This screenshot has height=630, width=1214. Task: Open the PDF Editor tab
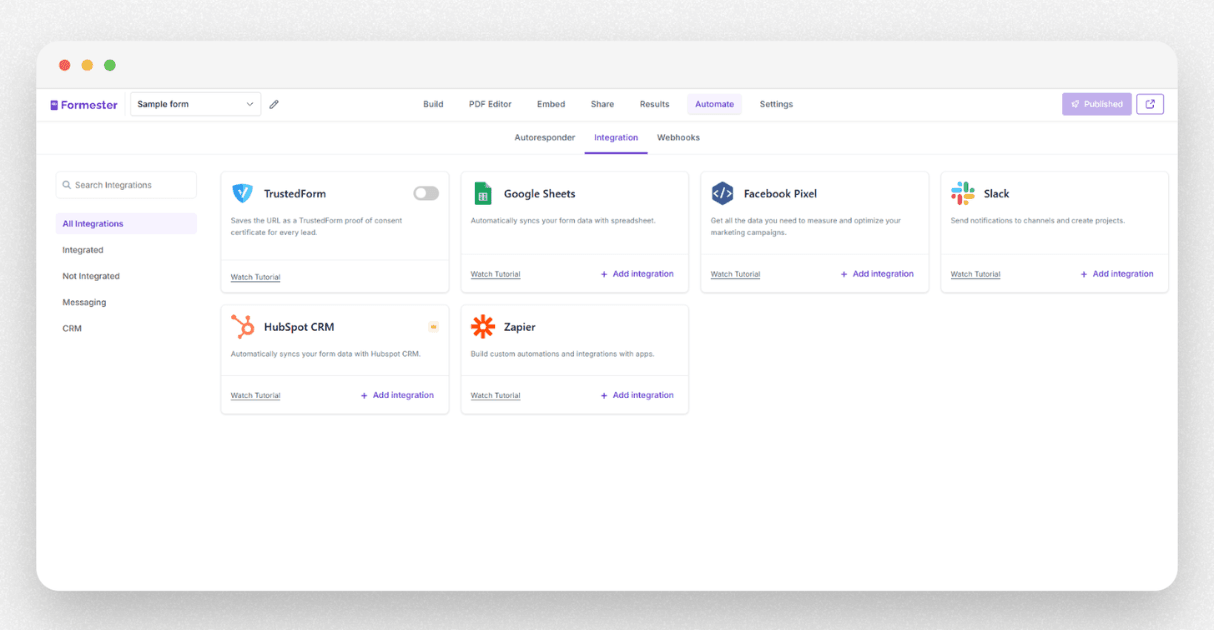tap(490, 104)
